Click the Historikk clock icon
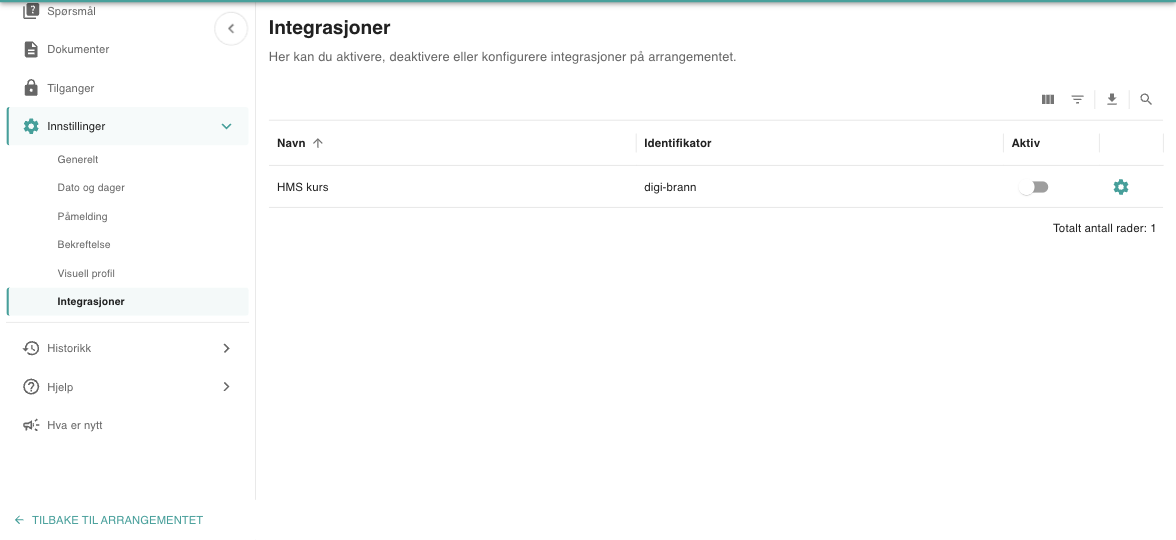Image resolution: width=1176 pixels, height=540 pixels. [x=31, y=348]
